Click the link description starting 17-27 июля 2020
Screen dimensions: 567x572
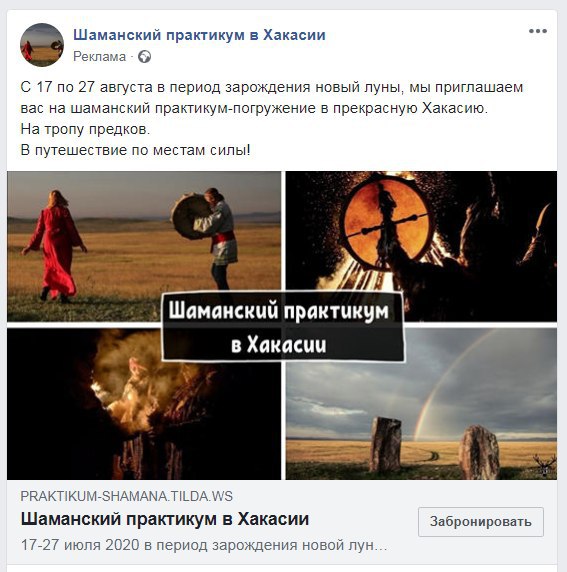coord(204,545)
